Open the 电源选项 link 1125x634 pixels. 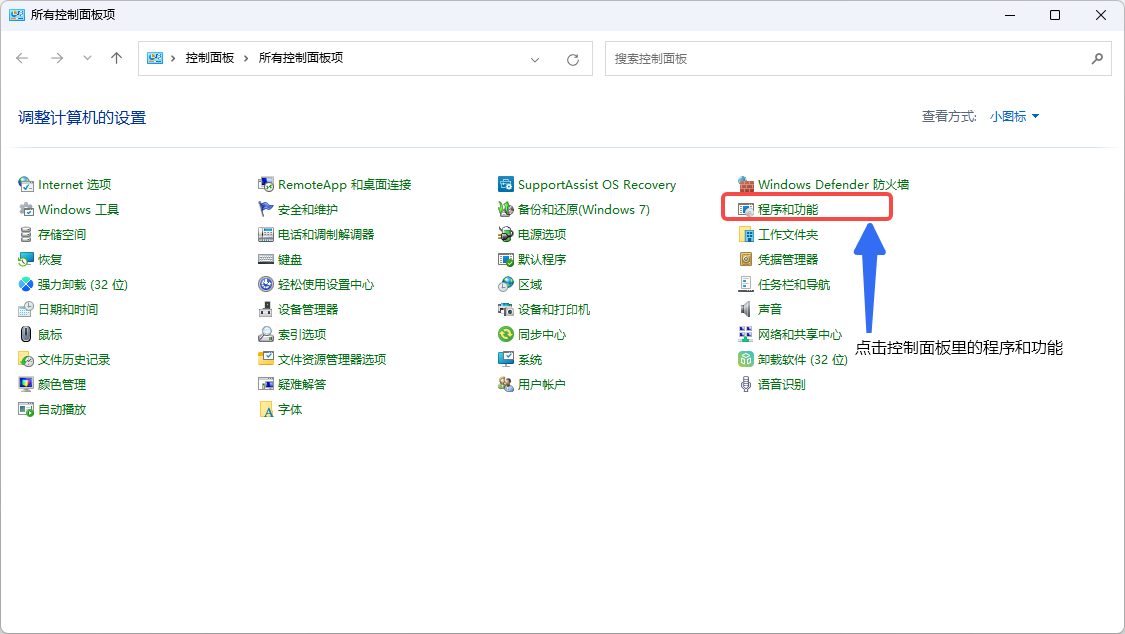pyautogui.click(x=542, y=235)
